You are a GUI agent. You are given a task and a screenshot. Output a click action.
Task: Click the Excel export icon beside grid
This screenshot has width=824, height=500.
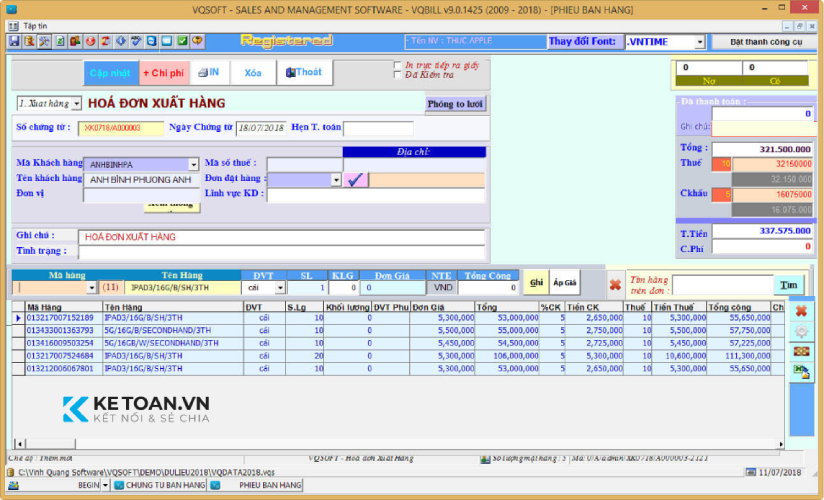pos(800,370)
